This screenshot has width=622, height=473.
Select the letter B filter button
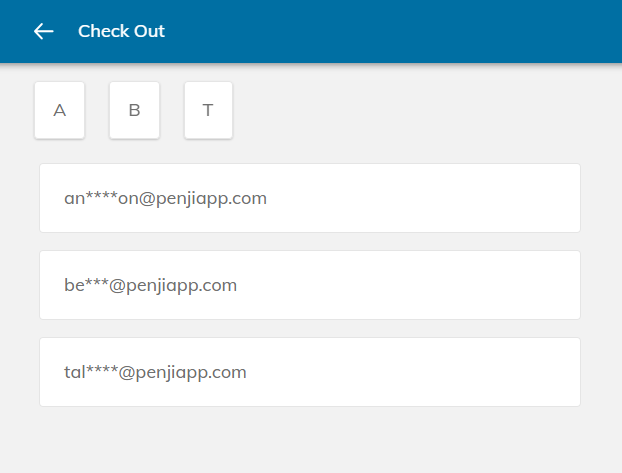pyautogui.click(x=134, y=110)
